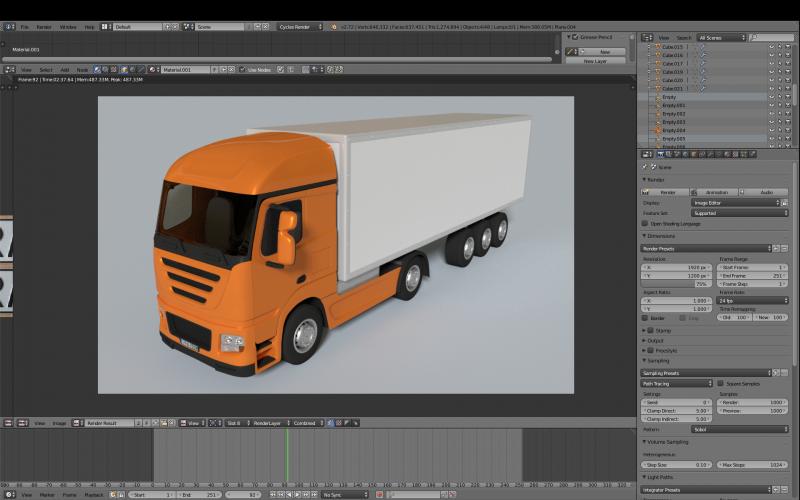The width and height of the screenshot is (800, 500).
Task: Open the timeline Marker menu
Action: [x=47, y=495]
